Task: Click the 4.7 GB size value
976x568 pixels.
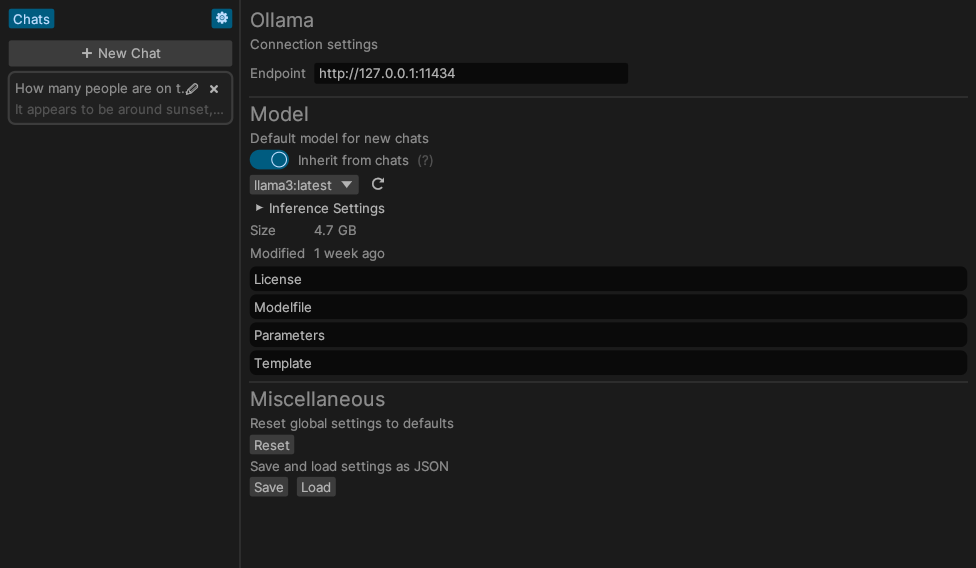Action: tap(335, 230)
